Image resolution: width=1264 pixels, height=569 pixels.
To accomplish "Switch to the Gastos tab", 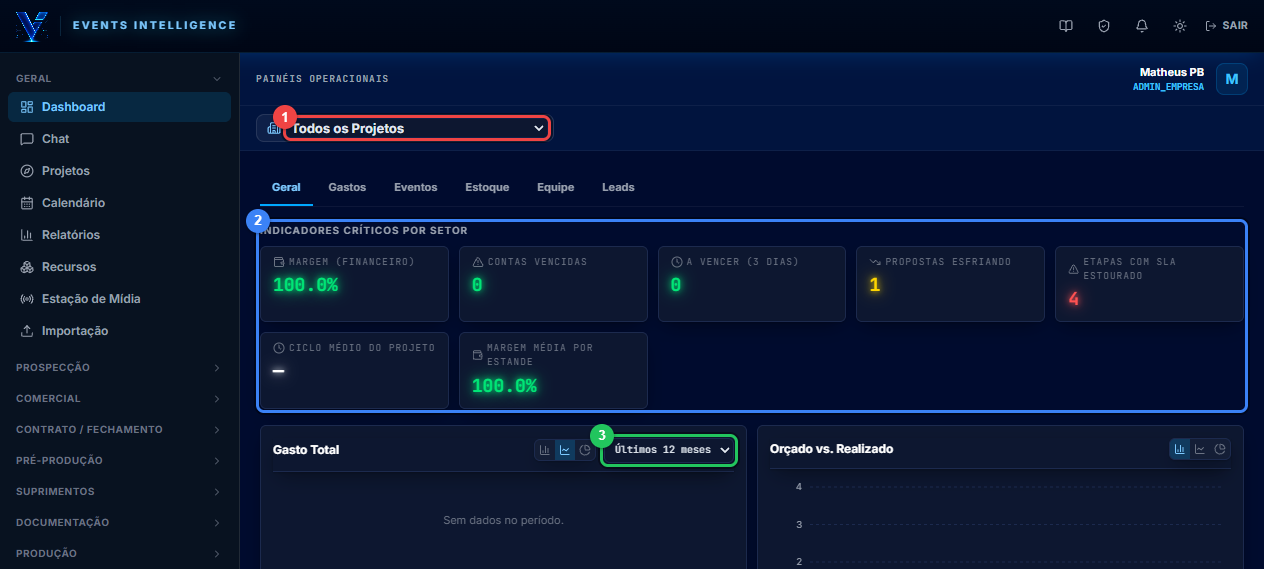I will 347,187.
